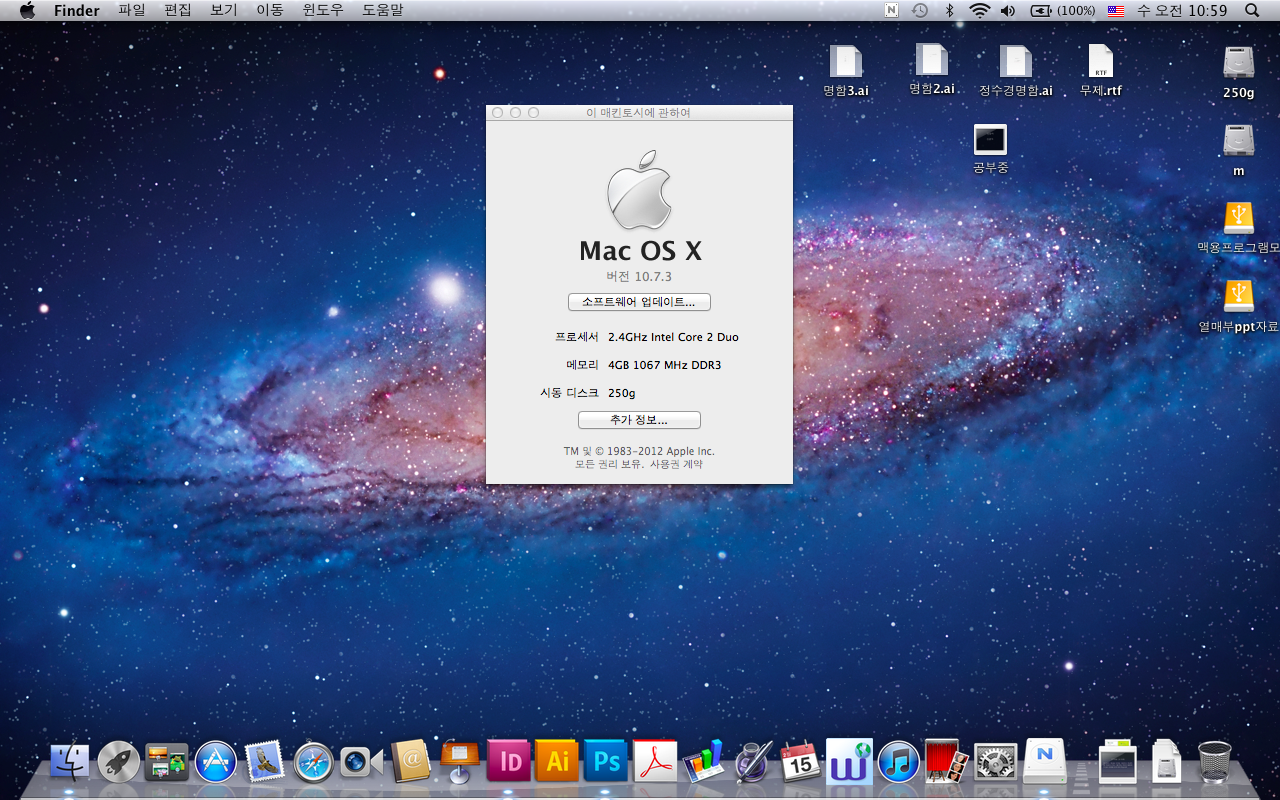Open the Mac App Store dock icon
Screen dimensions: 1280x800
coord(216,762)
